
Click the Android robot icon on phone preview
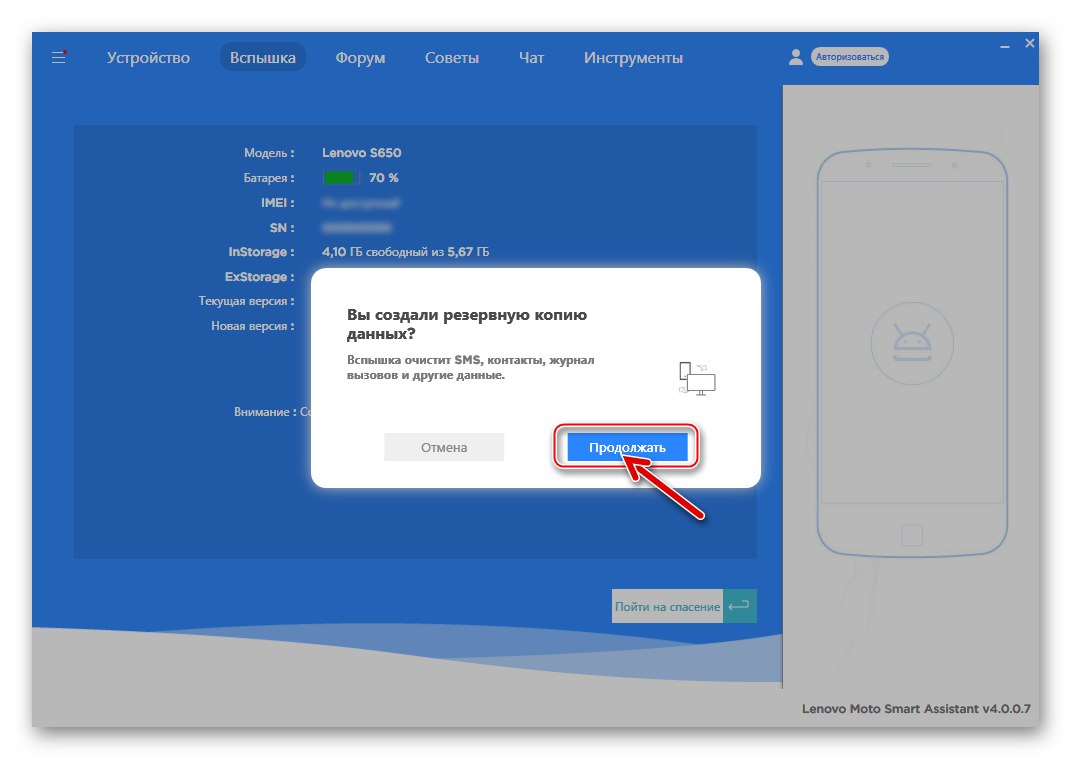(912, 343)
